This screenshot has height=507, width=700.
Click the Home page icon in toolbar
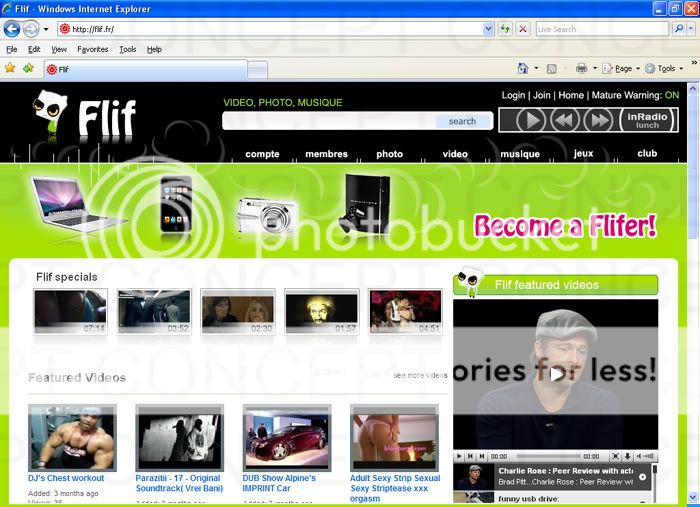pyautogui.click(x=522, y=68)
